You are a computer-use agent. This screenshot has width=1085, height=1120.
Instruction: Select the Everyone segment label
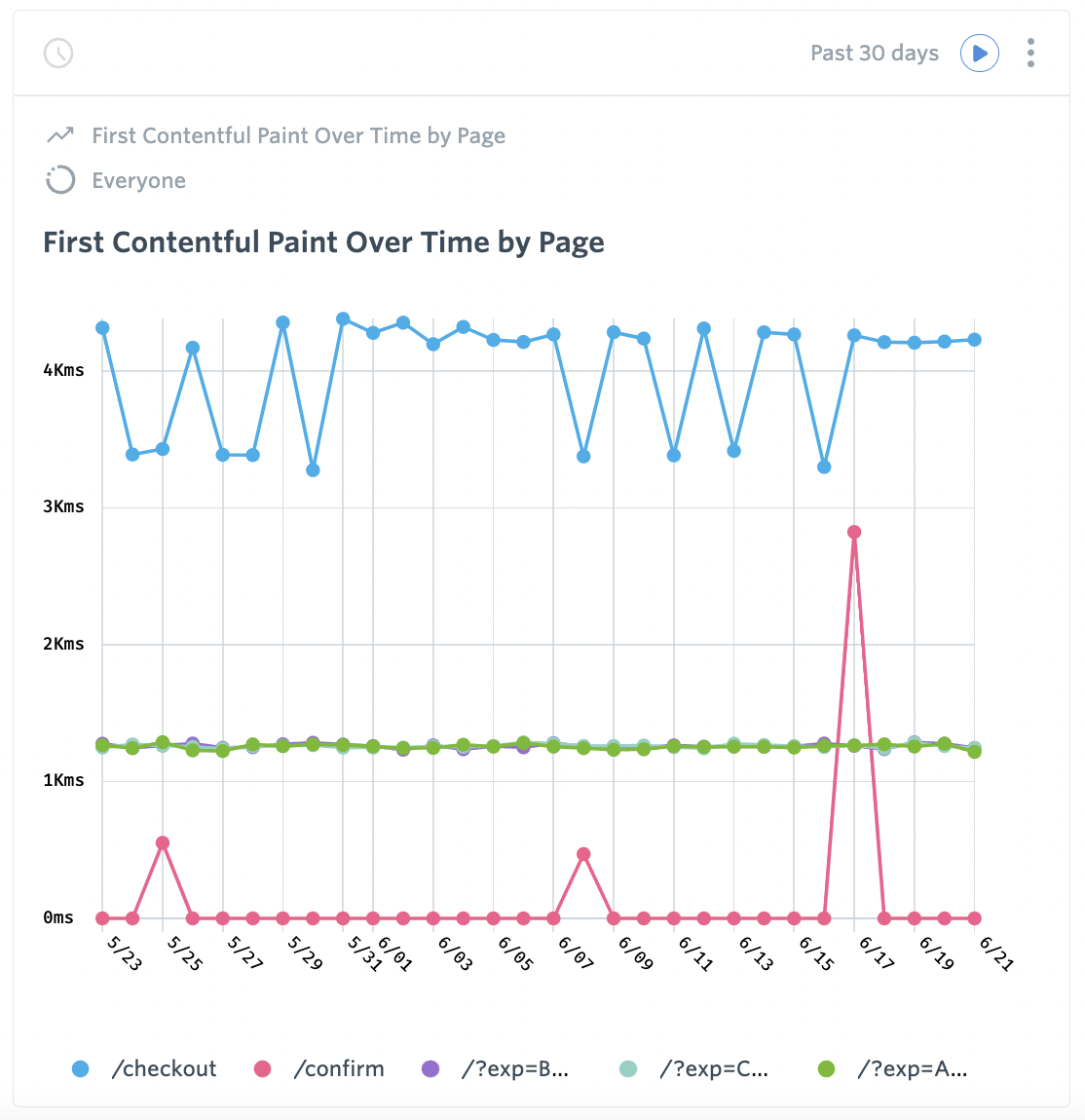point(138,180)
